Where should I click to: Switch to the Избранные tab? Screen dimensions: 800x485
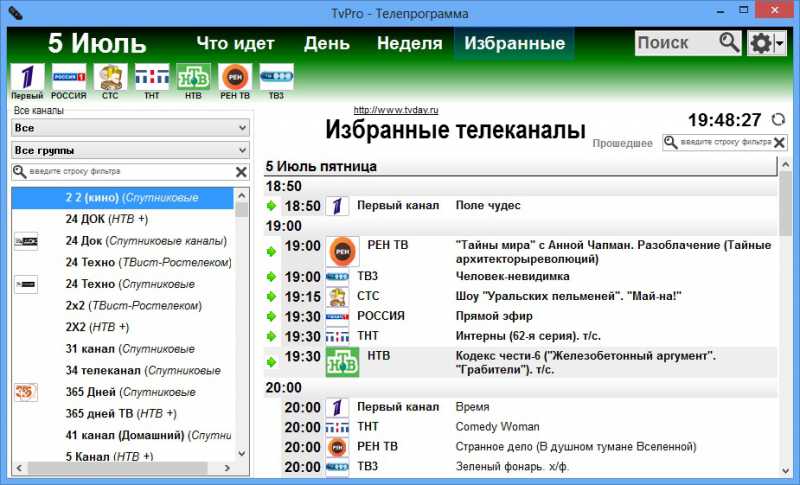[x=514, y=43]
